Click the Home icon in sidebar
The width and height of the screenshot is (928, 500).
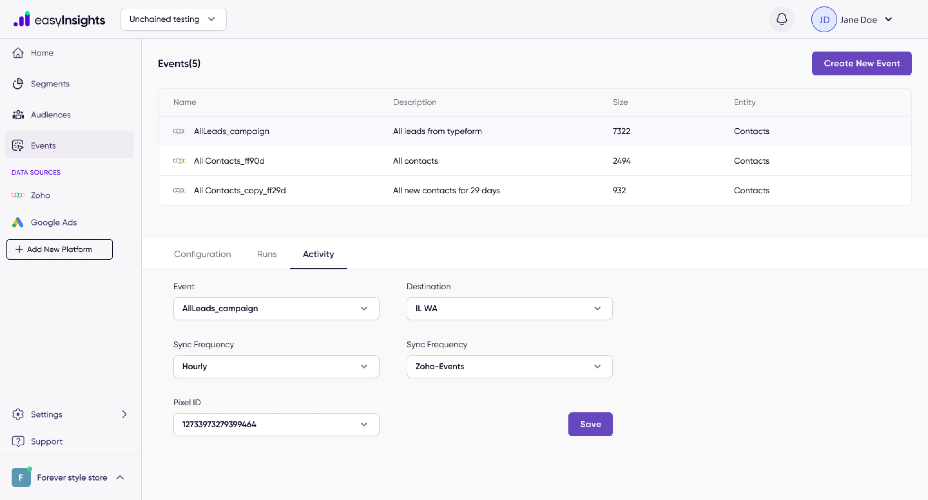18,53
